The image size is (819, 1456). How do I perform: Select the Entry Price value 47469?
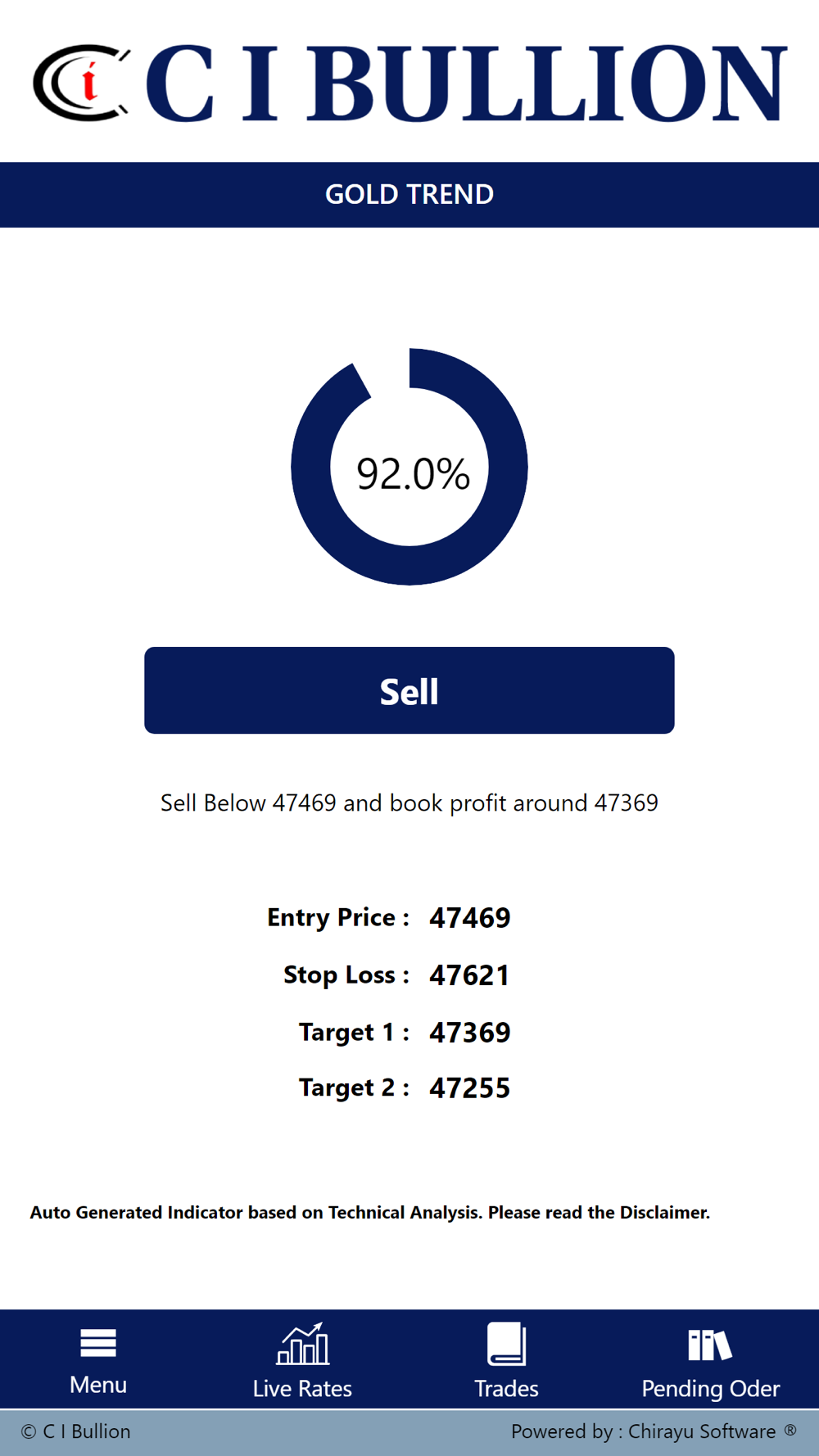(x=470, y=918)
